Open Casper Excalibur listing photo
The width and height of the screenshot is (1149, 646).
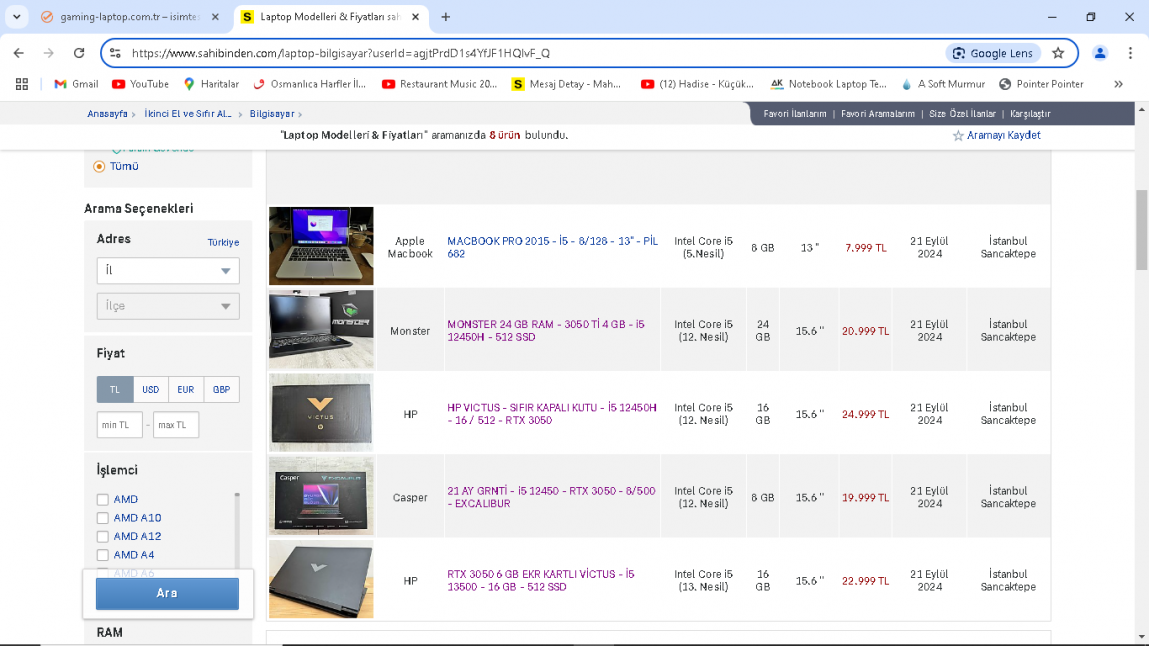click(321, 496)
